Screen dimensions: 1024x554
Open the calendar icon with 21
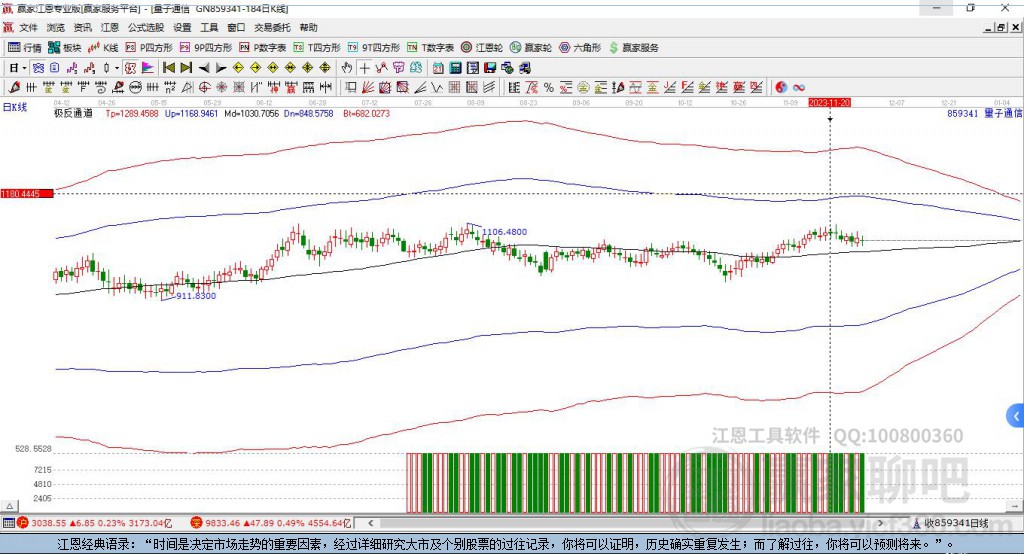tap(438, 68)
